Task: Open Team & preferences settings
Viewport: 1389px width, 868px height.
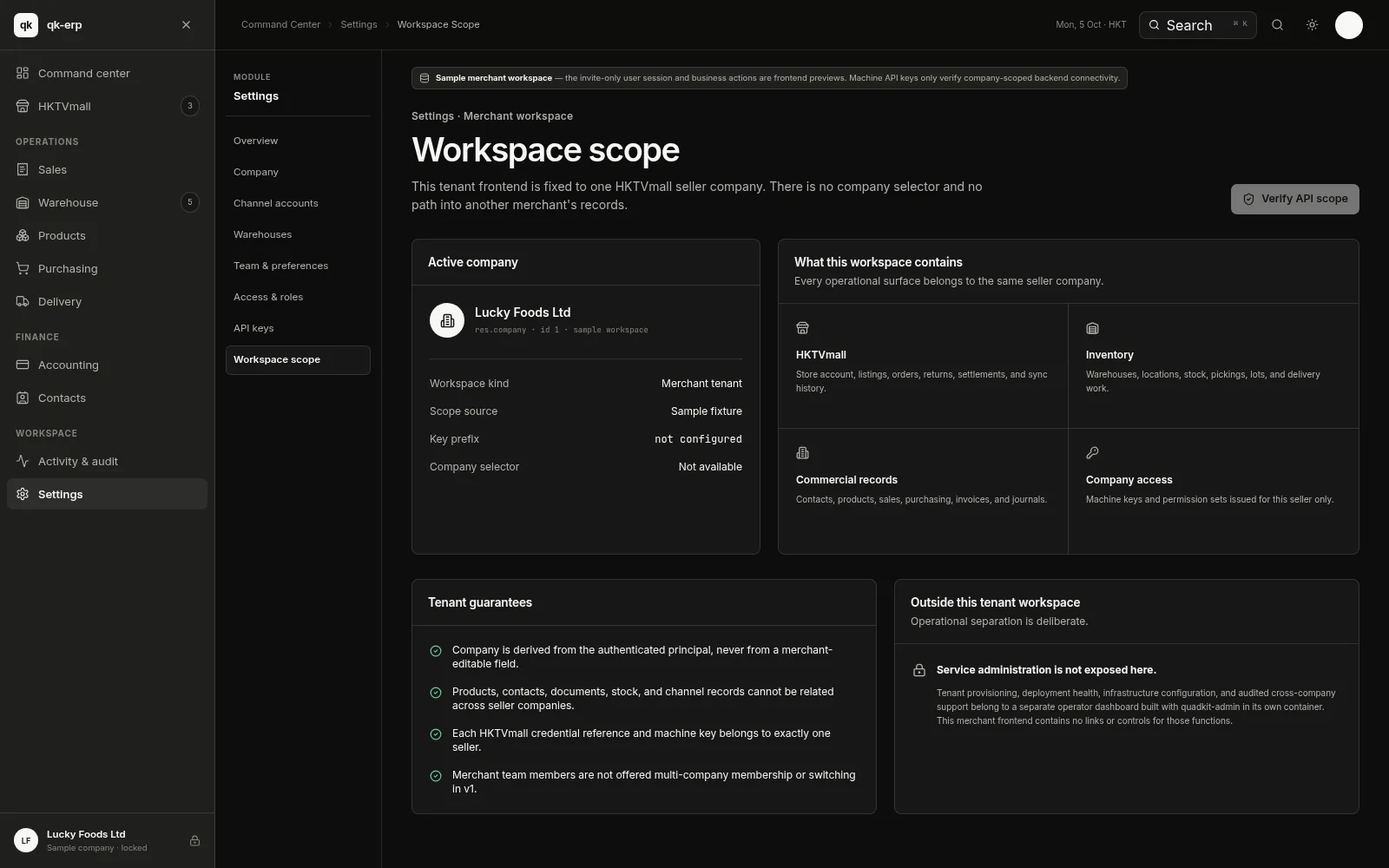Action: click(x=298, y=266)
